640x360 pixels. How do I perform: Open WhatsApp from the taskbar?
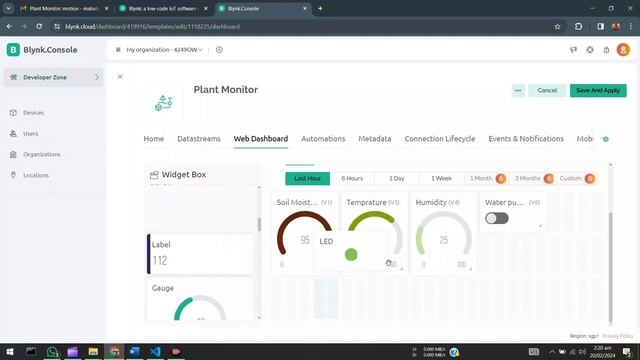click(52, 351)
